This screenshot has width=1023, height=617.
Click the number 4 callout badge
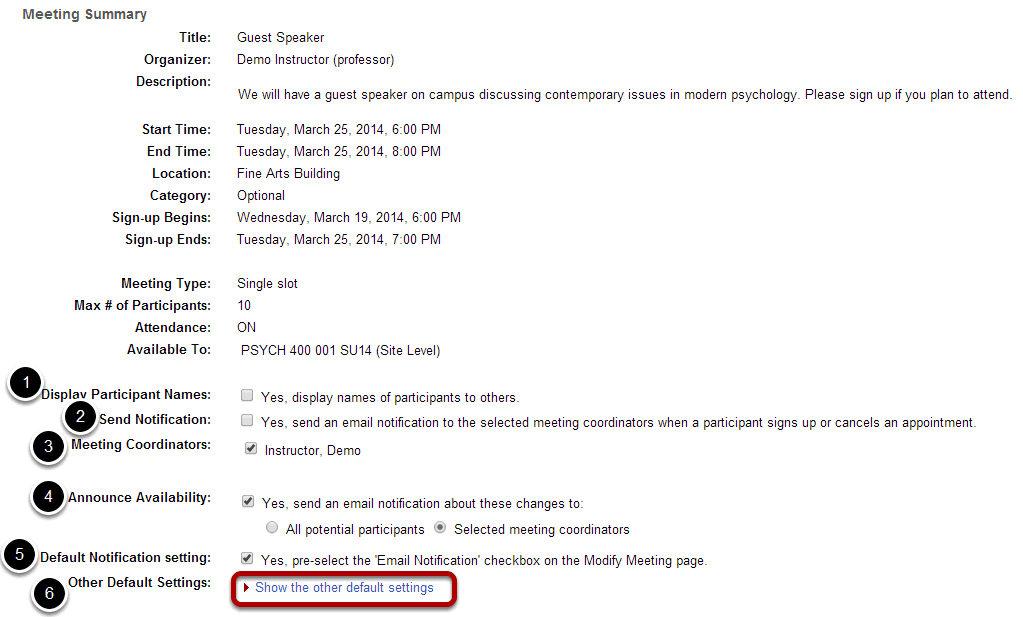(48, 497)
